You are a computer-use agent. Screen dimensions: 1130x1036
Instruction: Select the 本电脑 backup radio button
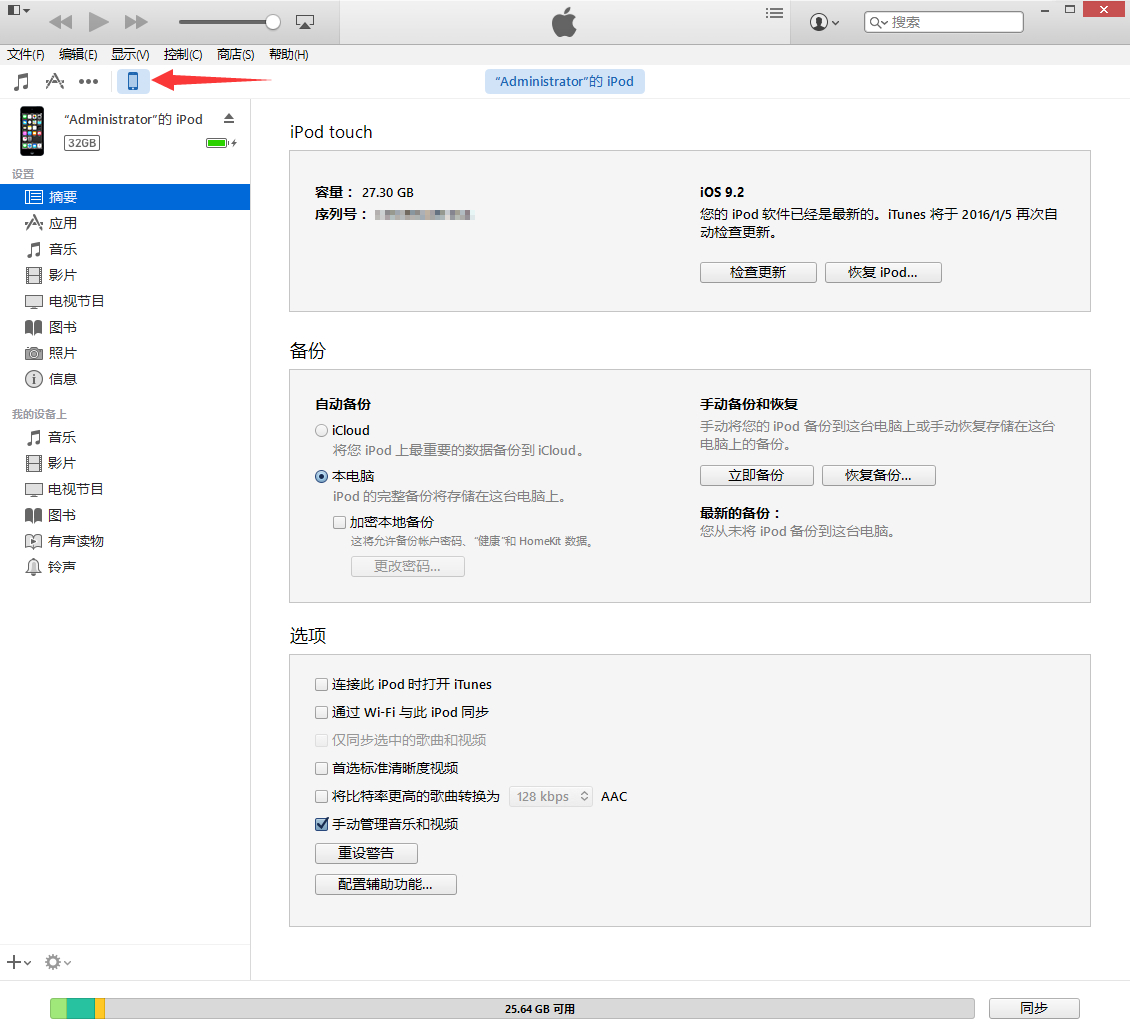click(x=321, y=476)
